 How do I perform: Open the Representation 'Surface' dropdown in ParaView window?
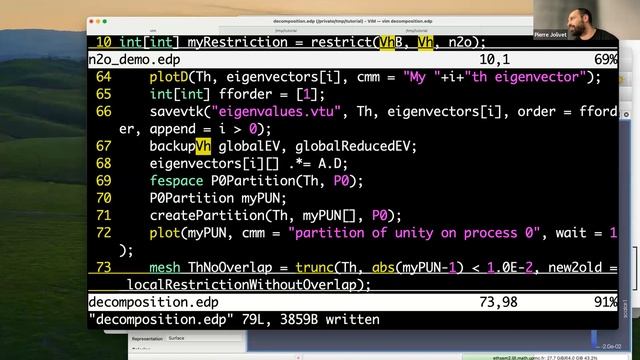point(204,338)
